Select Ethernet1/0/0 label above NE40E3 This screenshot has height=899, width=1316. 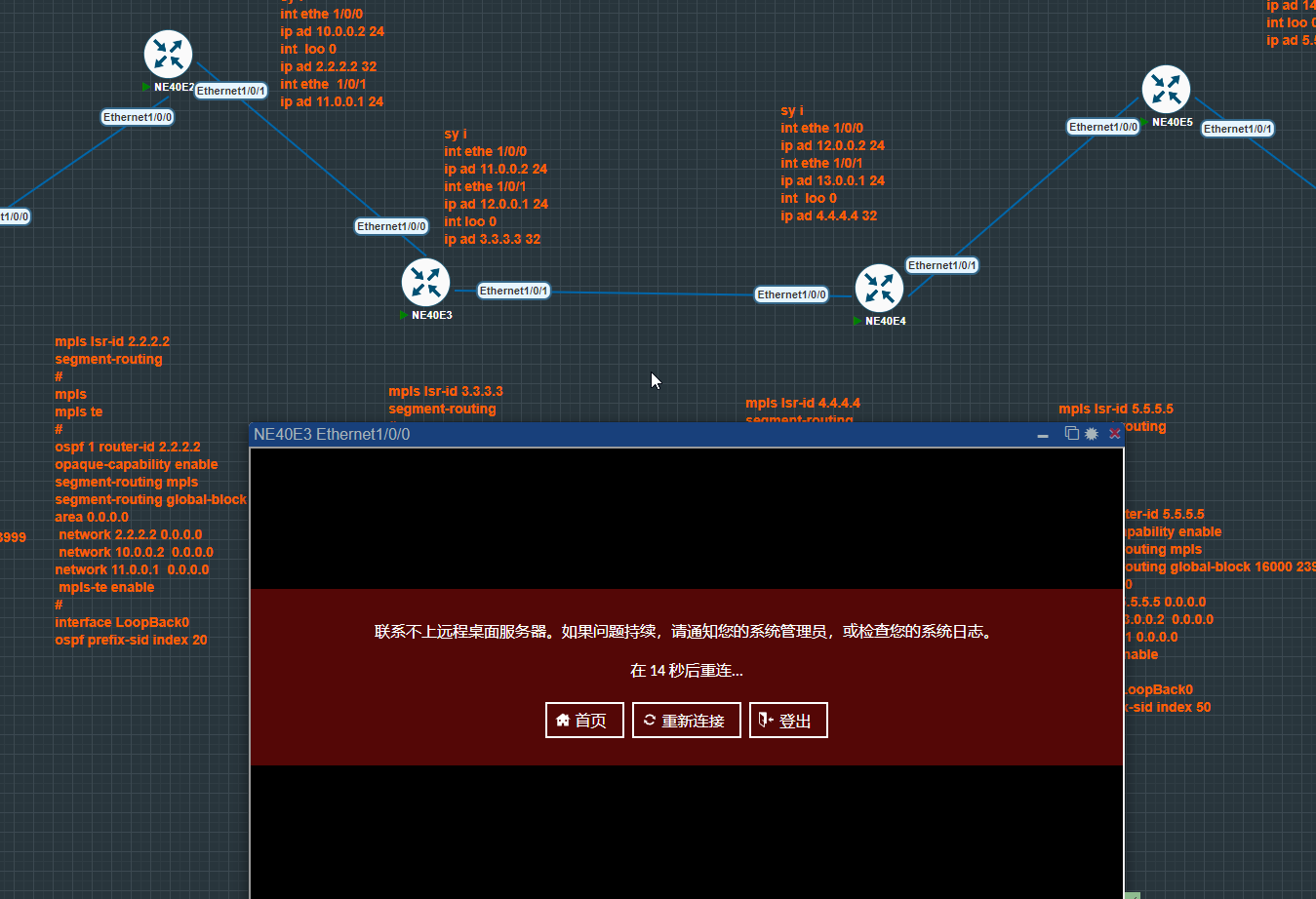(x=391, y=226)
